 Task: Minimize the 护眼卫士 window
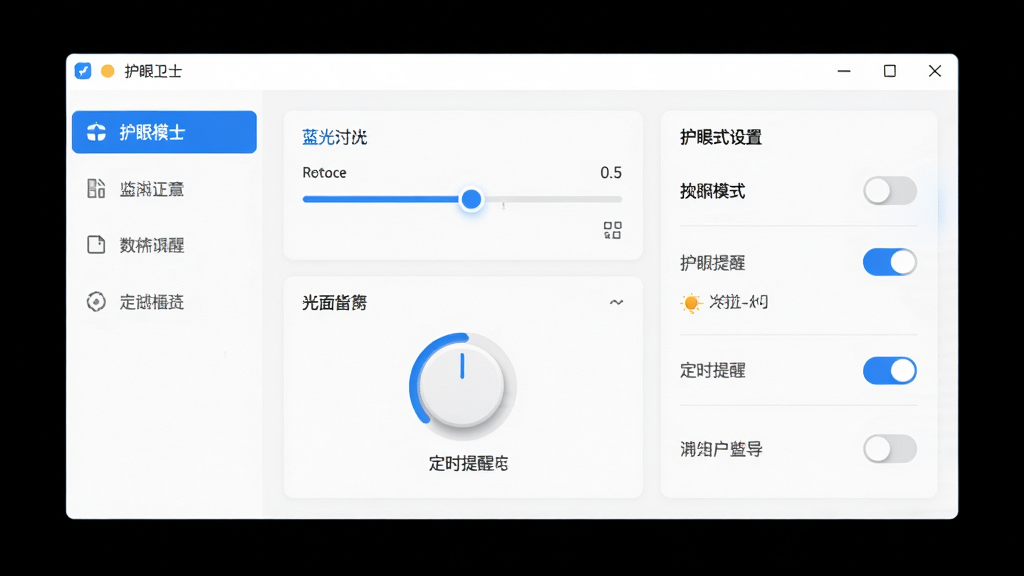(844, 71)
